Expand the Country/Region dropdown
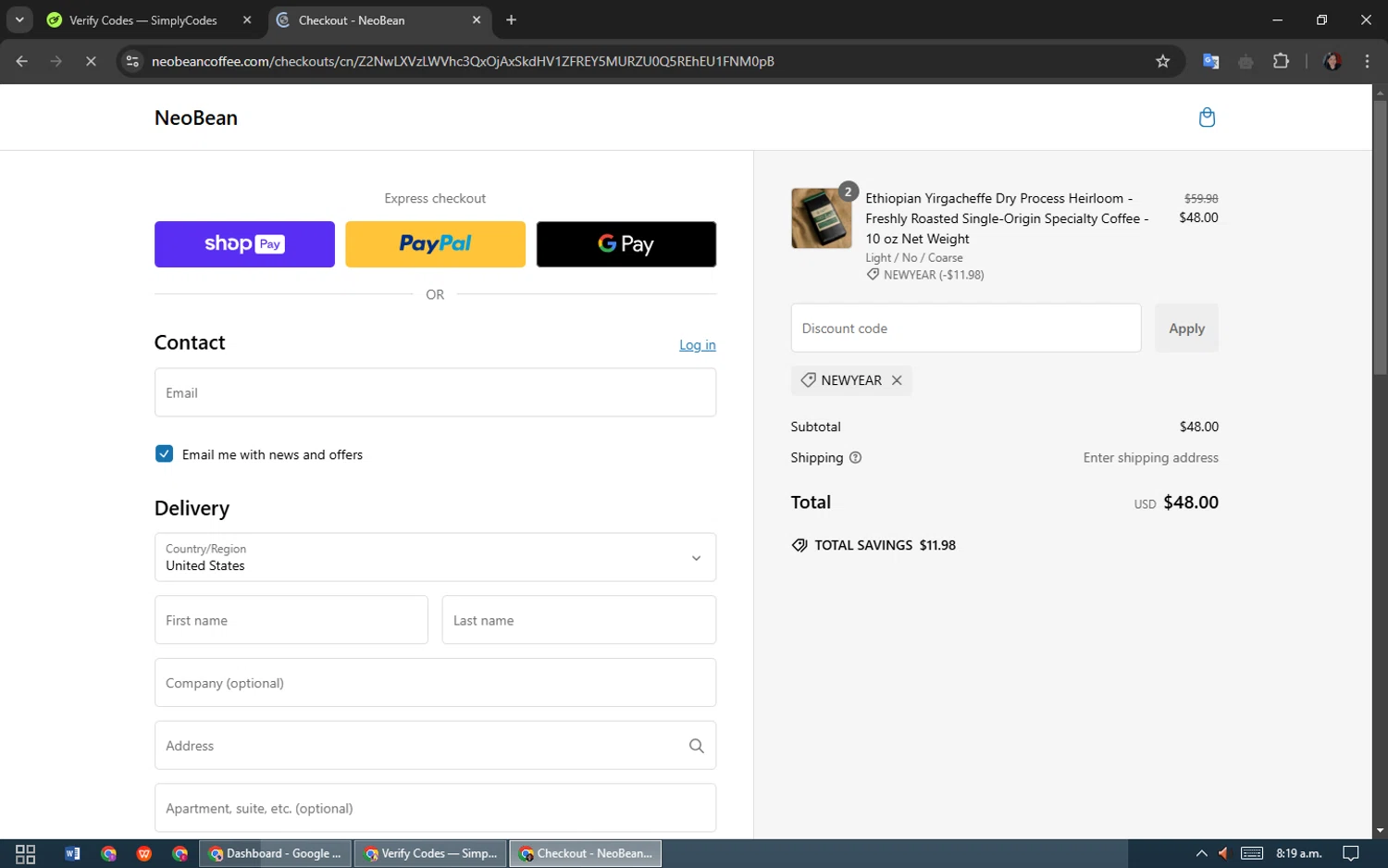 coord(435,557)
